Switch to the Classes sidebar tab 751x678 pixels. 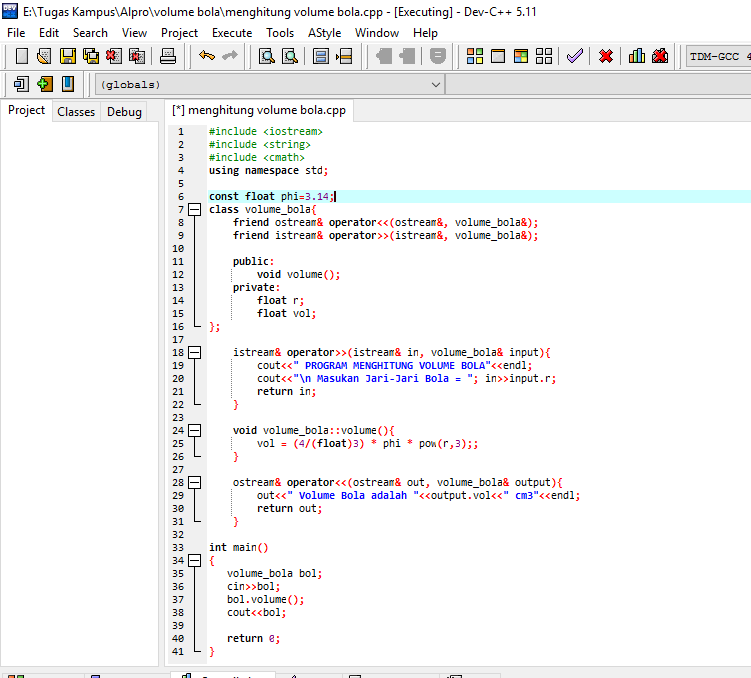76,112
